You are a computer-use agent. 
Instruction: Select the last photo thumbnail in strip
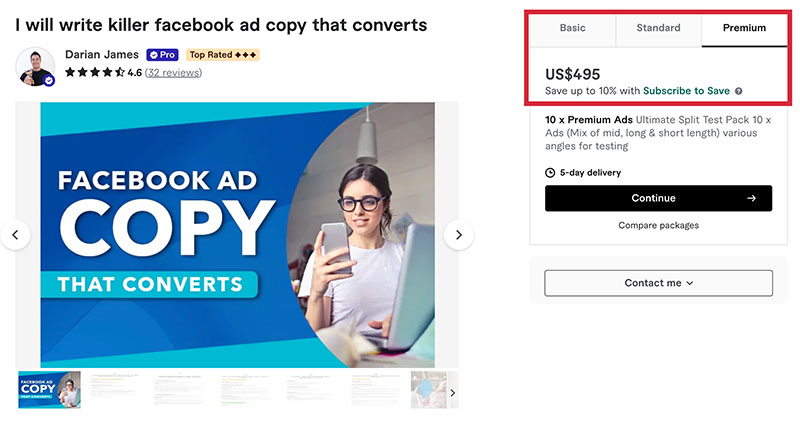point(429,390)
